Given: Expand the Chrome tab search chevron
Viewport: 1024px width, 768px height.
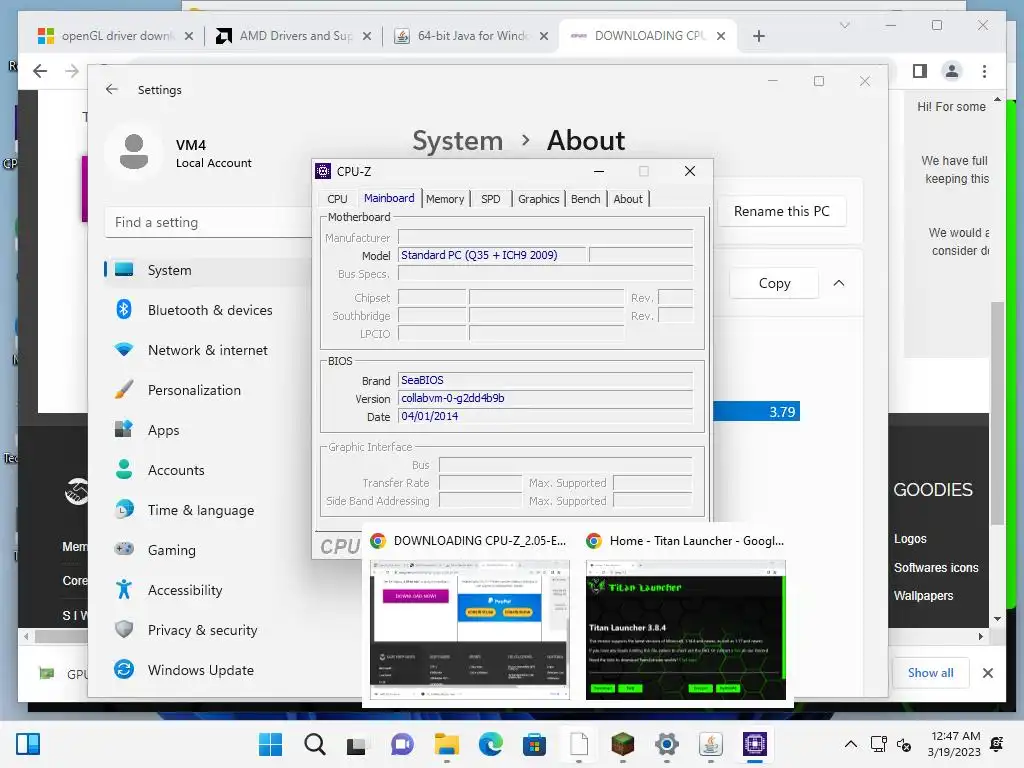Looking at the screenshot, I should click(x=844, y=25).
